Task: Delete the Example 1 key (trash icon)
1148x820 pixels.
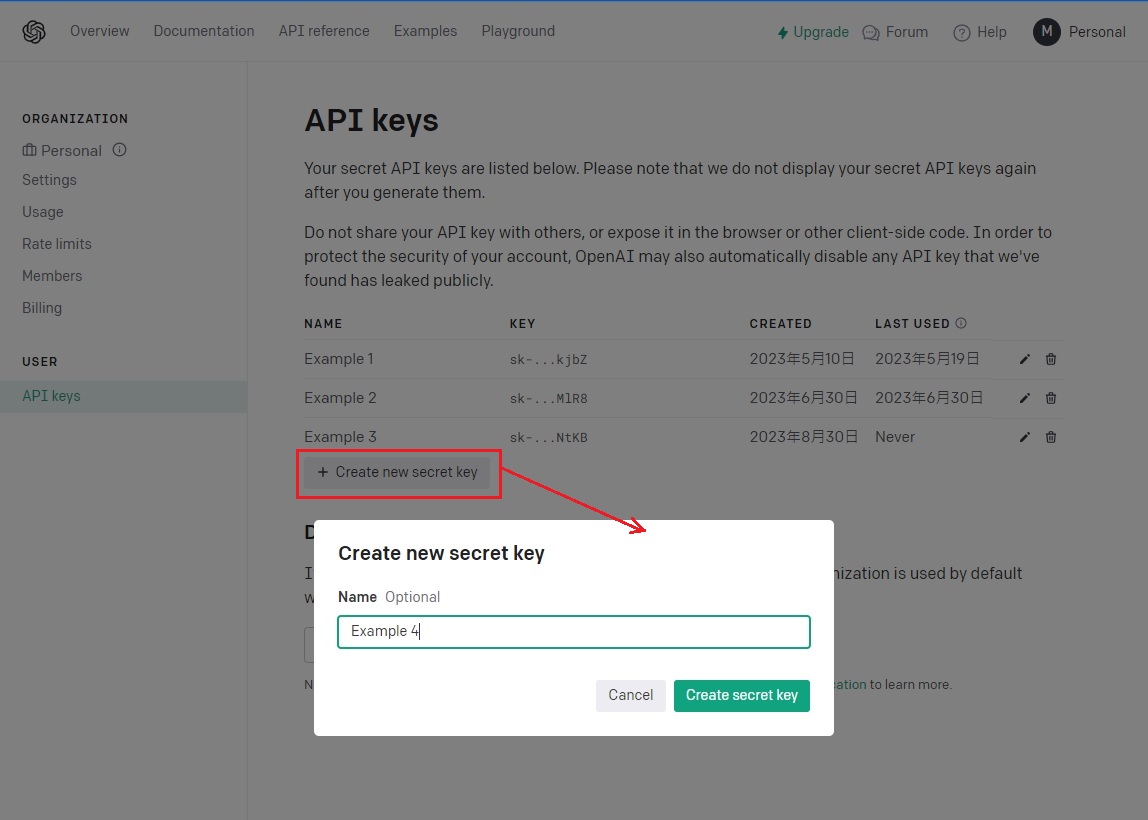Action: click(x=1051, y=359)
